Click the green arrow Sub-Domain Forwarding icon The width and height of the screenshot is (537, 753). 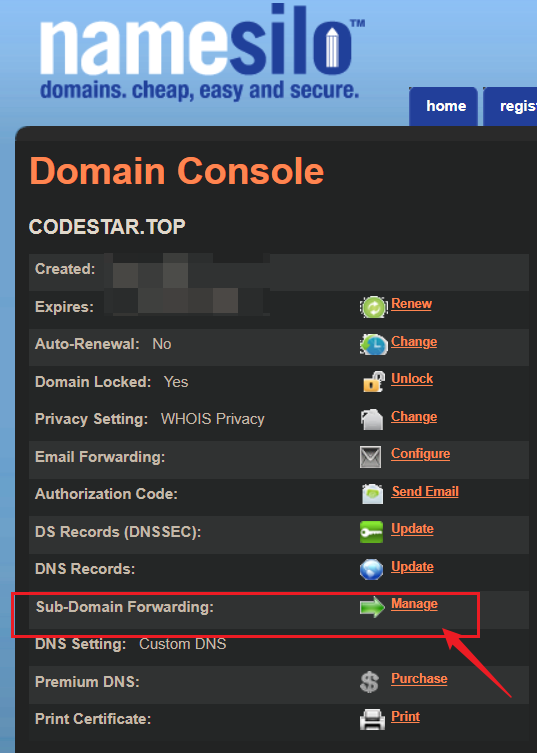pyautogui.click(x=372, y=607)
